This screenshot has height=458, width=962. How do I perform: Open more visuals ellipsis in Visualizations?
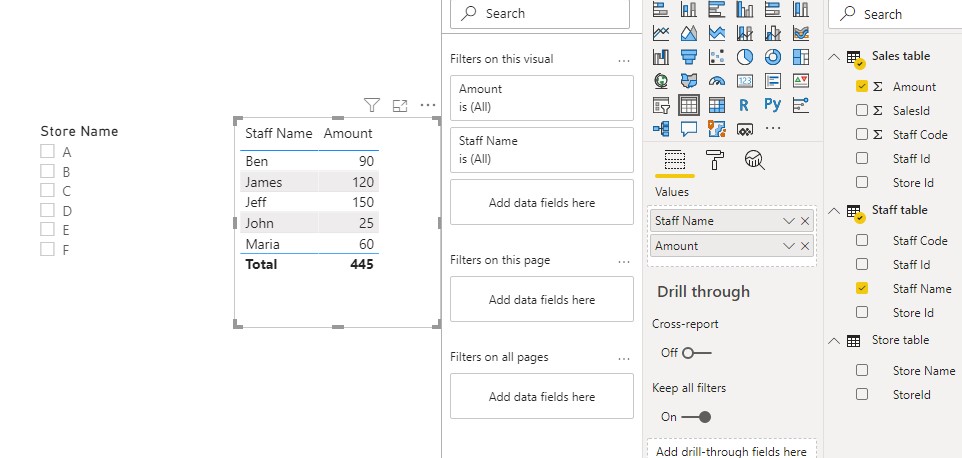click(773, 129)
